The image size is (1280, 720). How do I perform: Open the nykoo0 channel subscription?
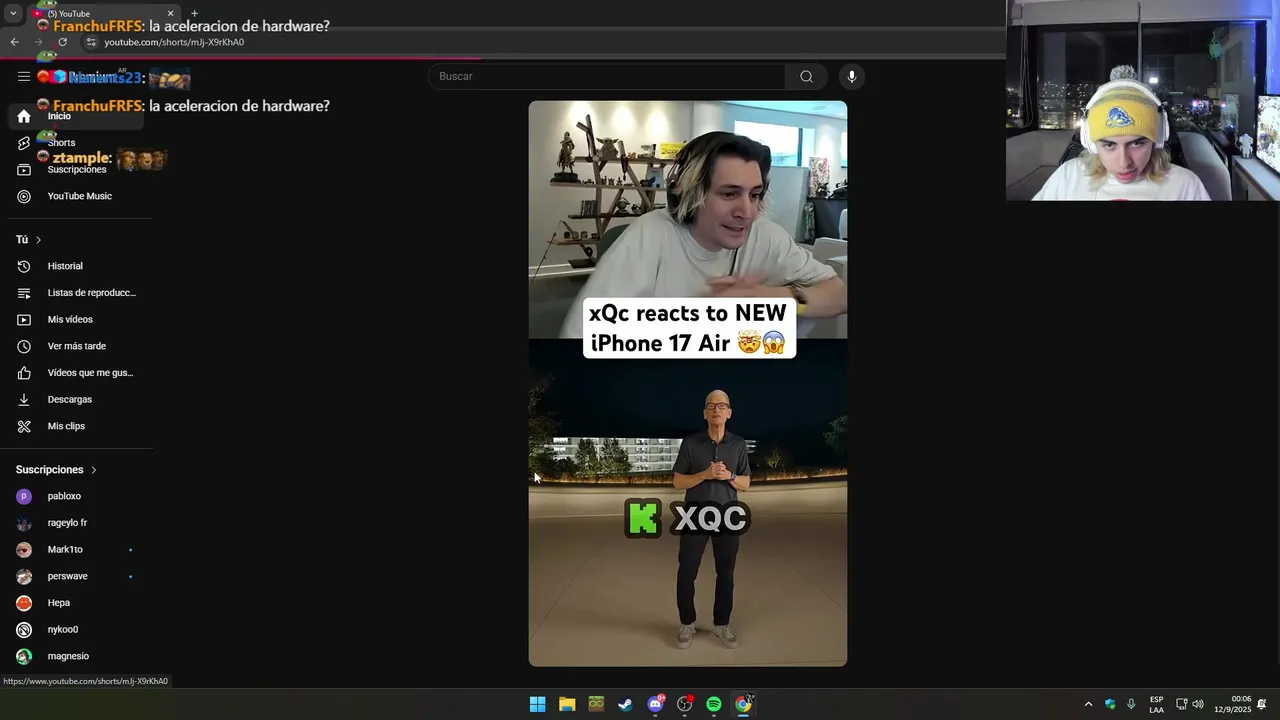point(76,630)
